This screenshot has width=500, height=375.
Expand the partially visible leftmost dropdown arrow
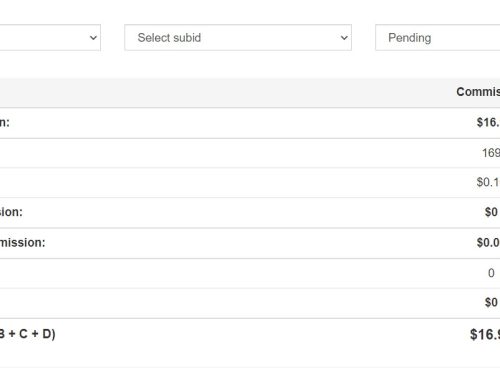[93, 38]
